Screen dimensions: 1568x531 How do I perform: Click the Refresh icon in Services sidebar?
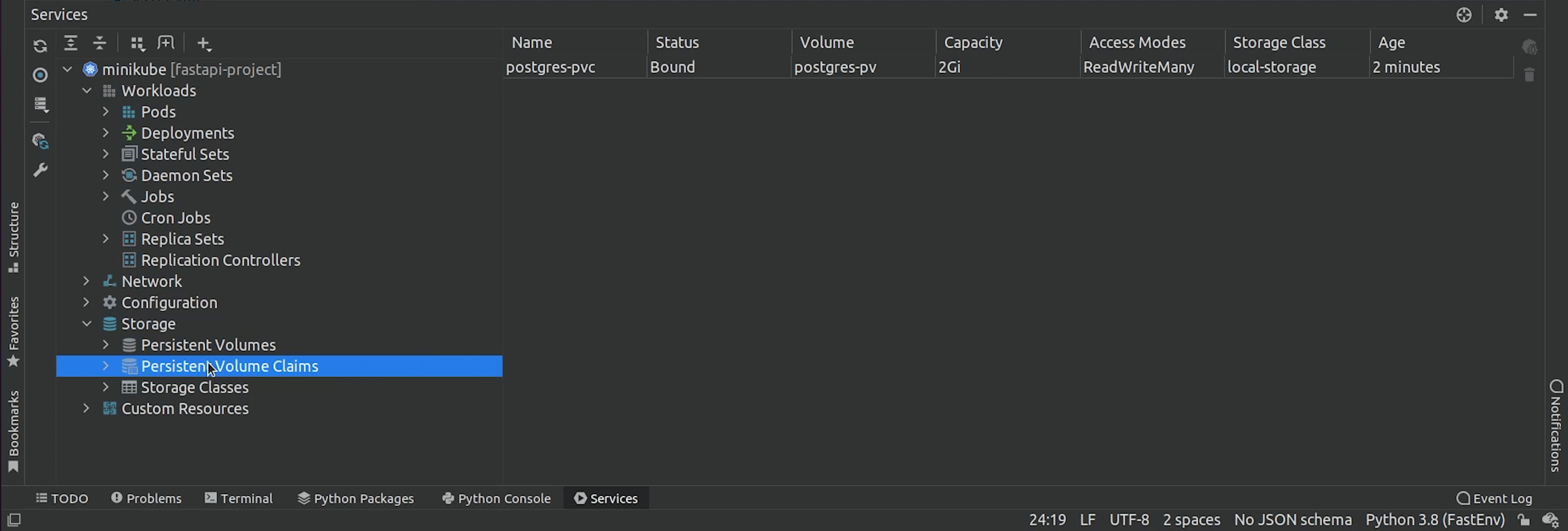[40, 46]
